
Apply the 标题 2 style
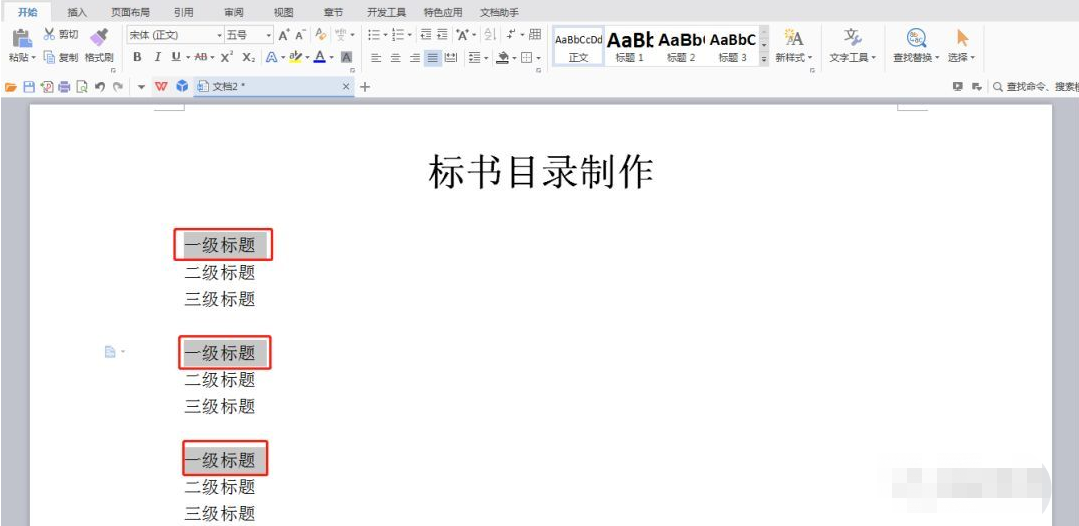pyautogui.click(x=681, y=47)
